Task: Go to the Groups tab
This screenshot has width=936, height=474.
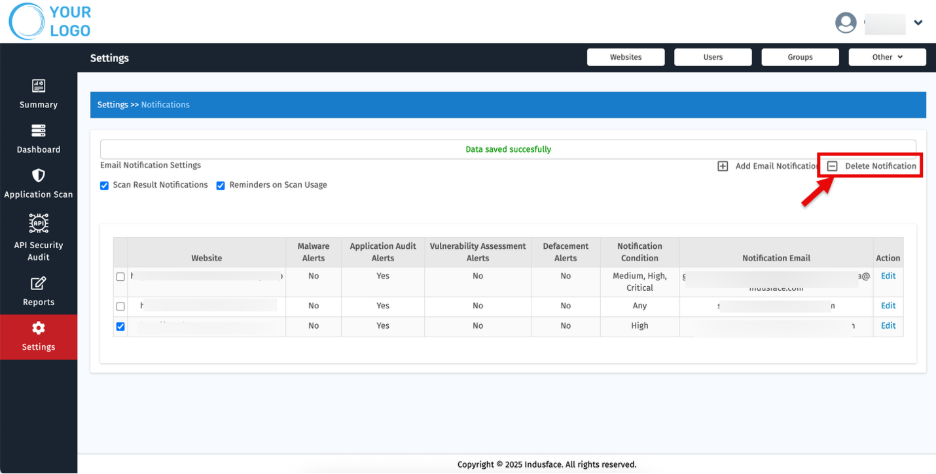Action: click(x=800, y=57)
